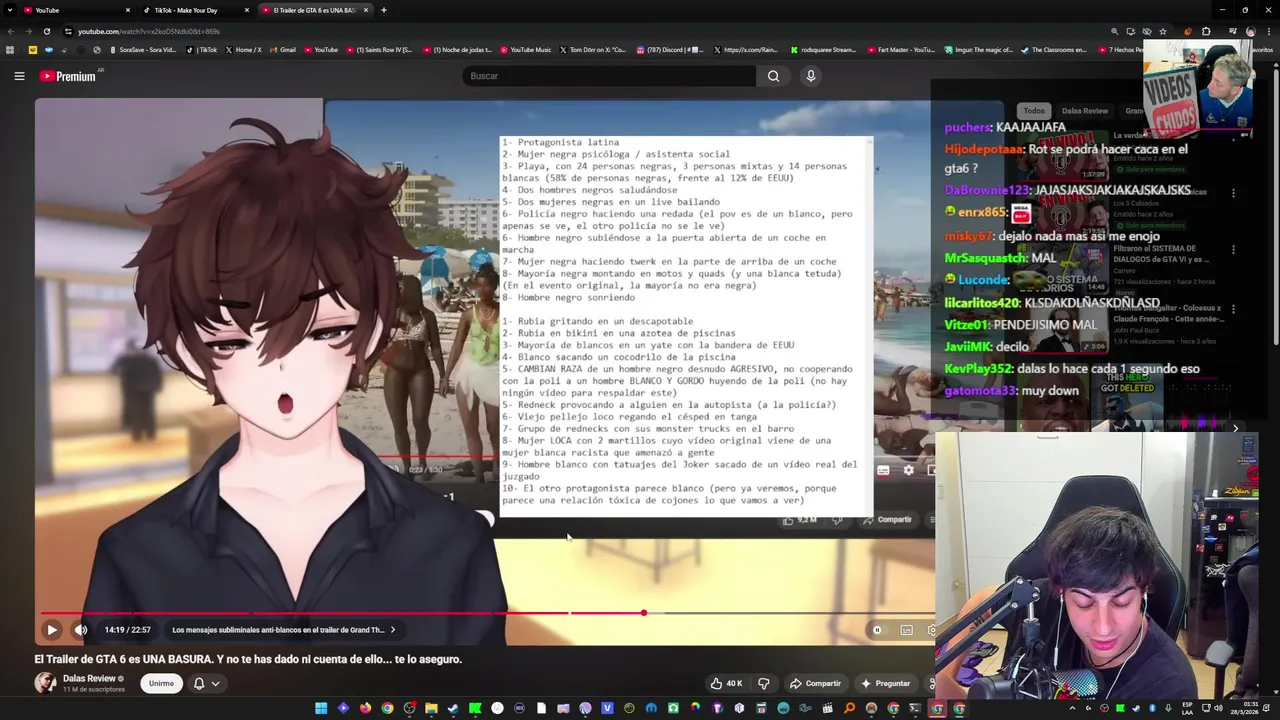Open options for 'Los 5 Cabiados' video
This screenshot has width=1280, height=720.
1233,193
